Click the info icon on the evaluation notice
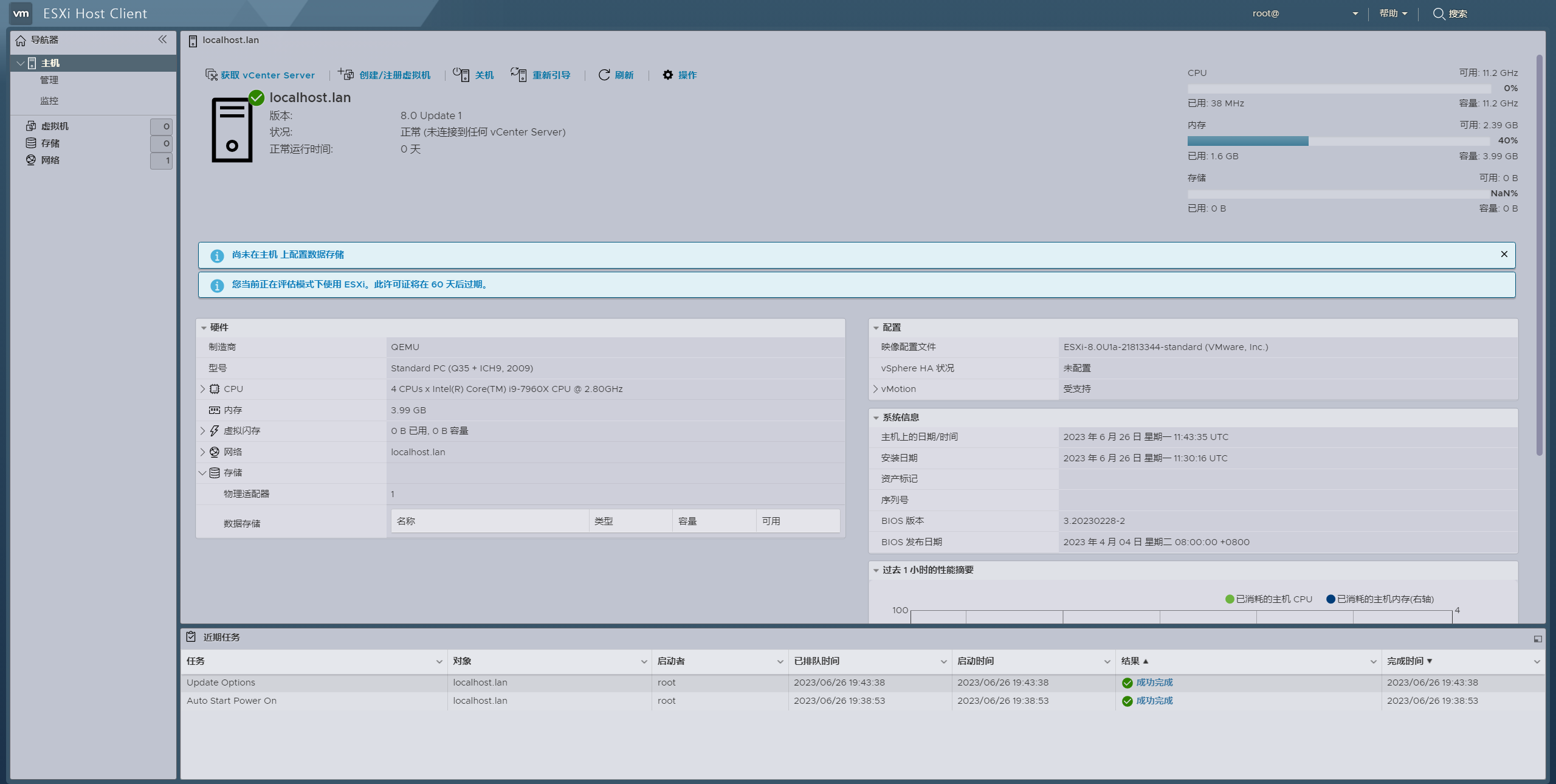 (x=217, y=286)
